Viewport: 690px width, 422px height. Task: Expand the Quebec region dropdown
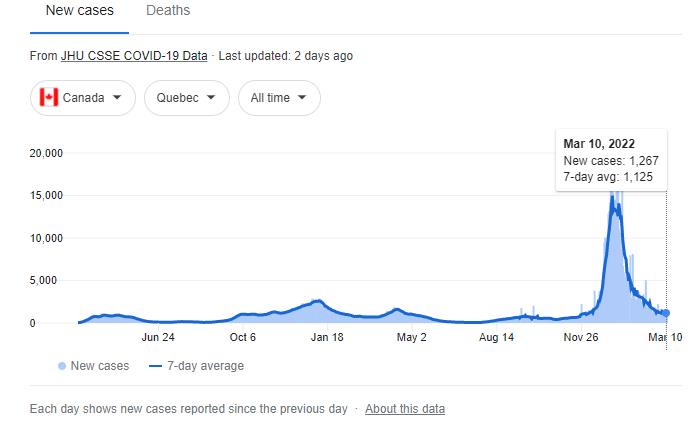click(x=187, y=98)
